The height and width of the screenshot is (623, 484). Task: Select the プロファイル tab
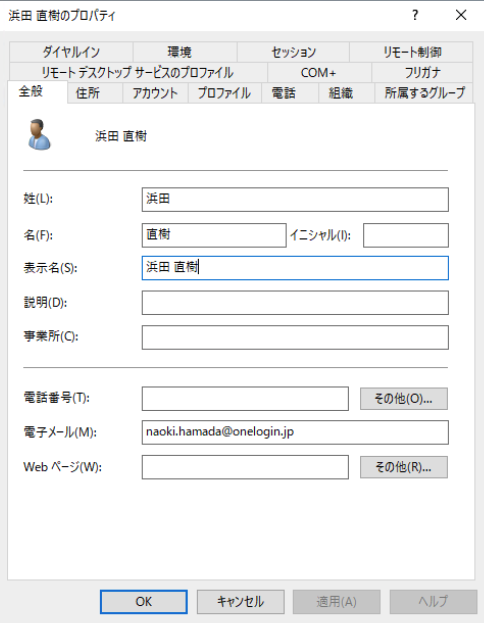coord(225,93)
